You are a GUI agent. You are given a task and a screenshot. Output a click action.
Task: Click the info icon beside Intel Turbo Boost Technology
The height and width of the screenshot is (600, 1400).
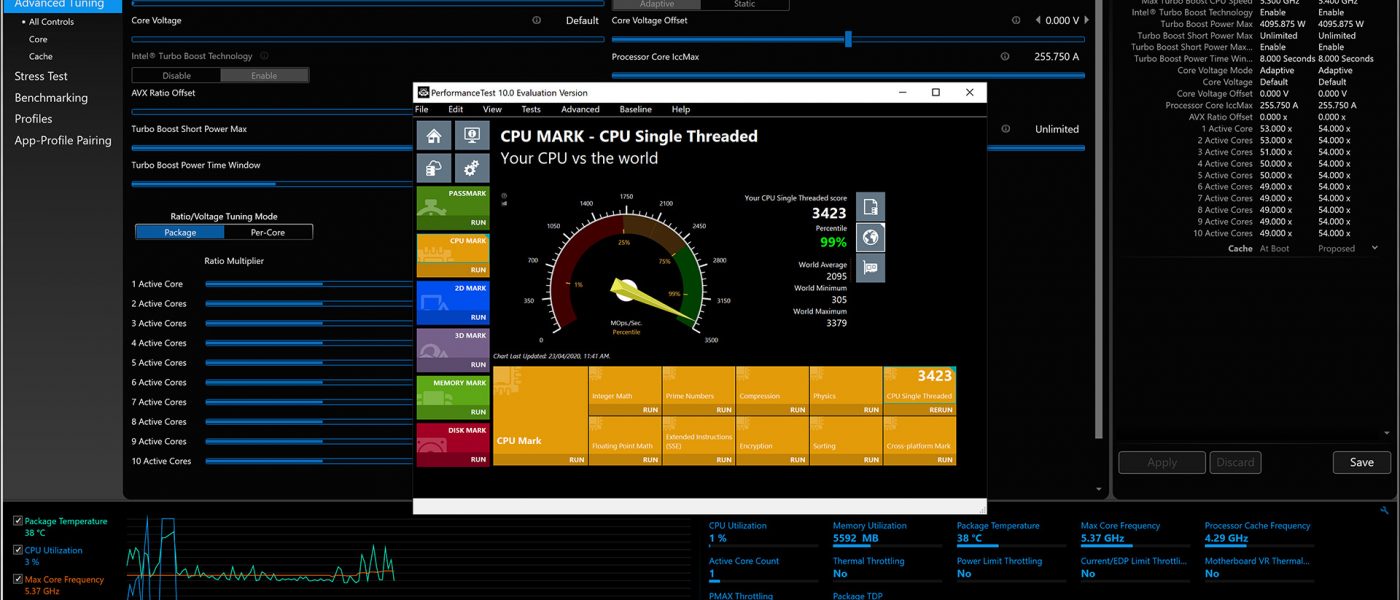click(x=264, y=56)
